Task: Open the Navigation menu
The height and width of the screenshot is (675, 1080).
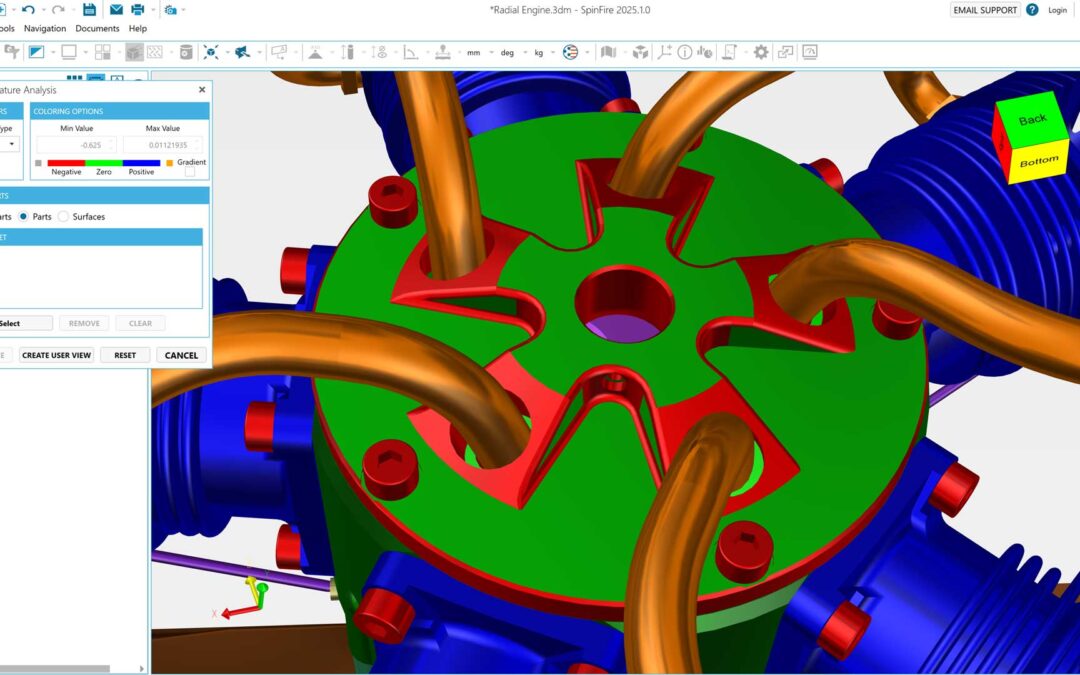Action: [x=45, y=28]
